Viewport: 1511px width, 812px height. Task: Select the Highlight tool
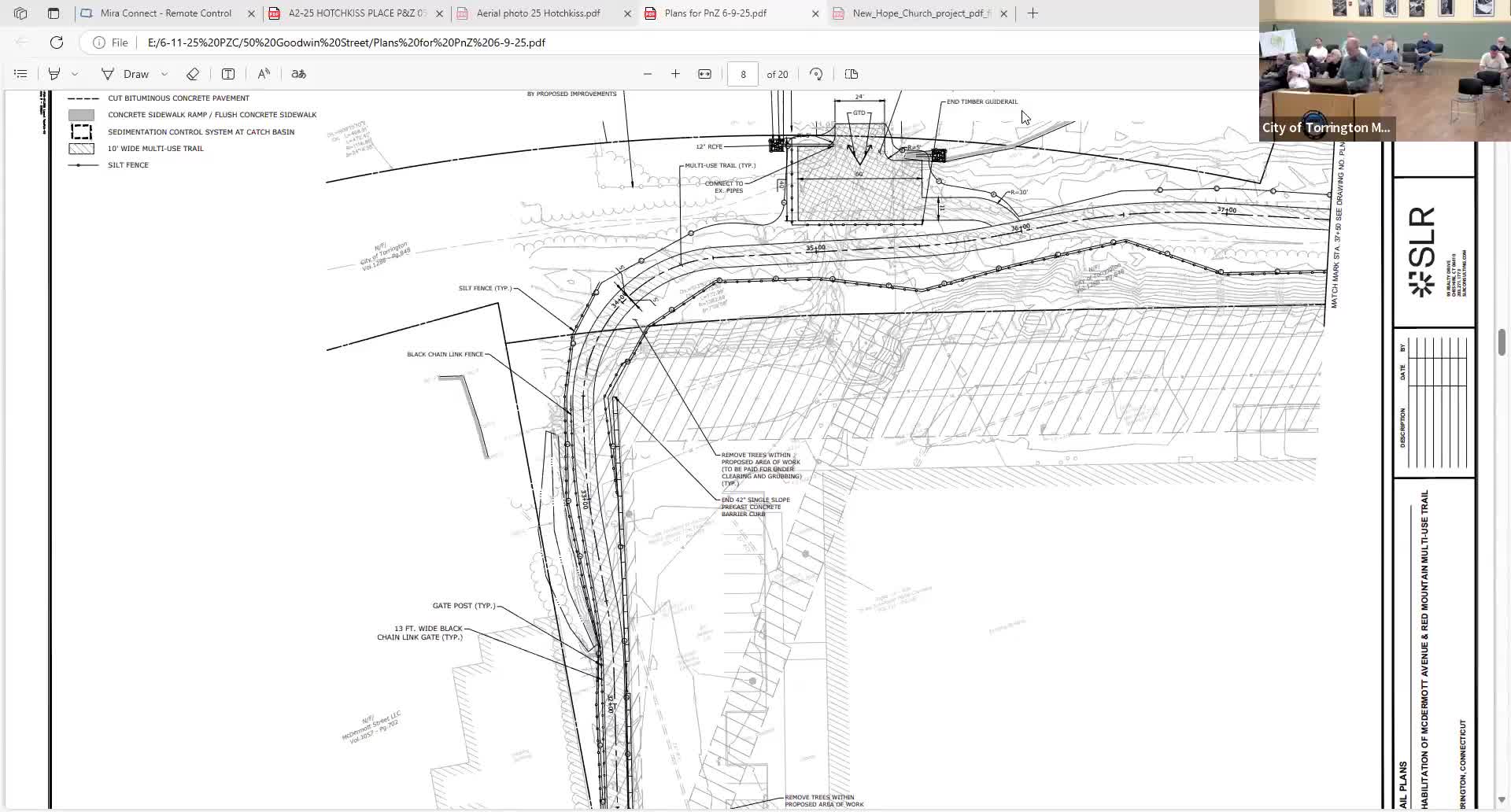(54, 74)
